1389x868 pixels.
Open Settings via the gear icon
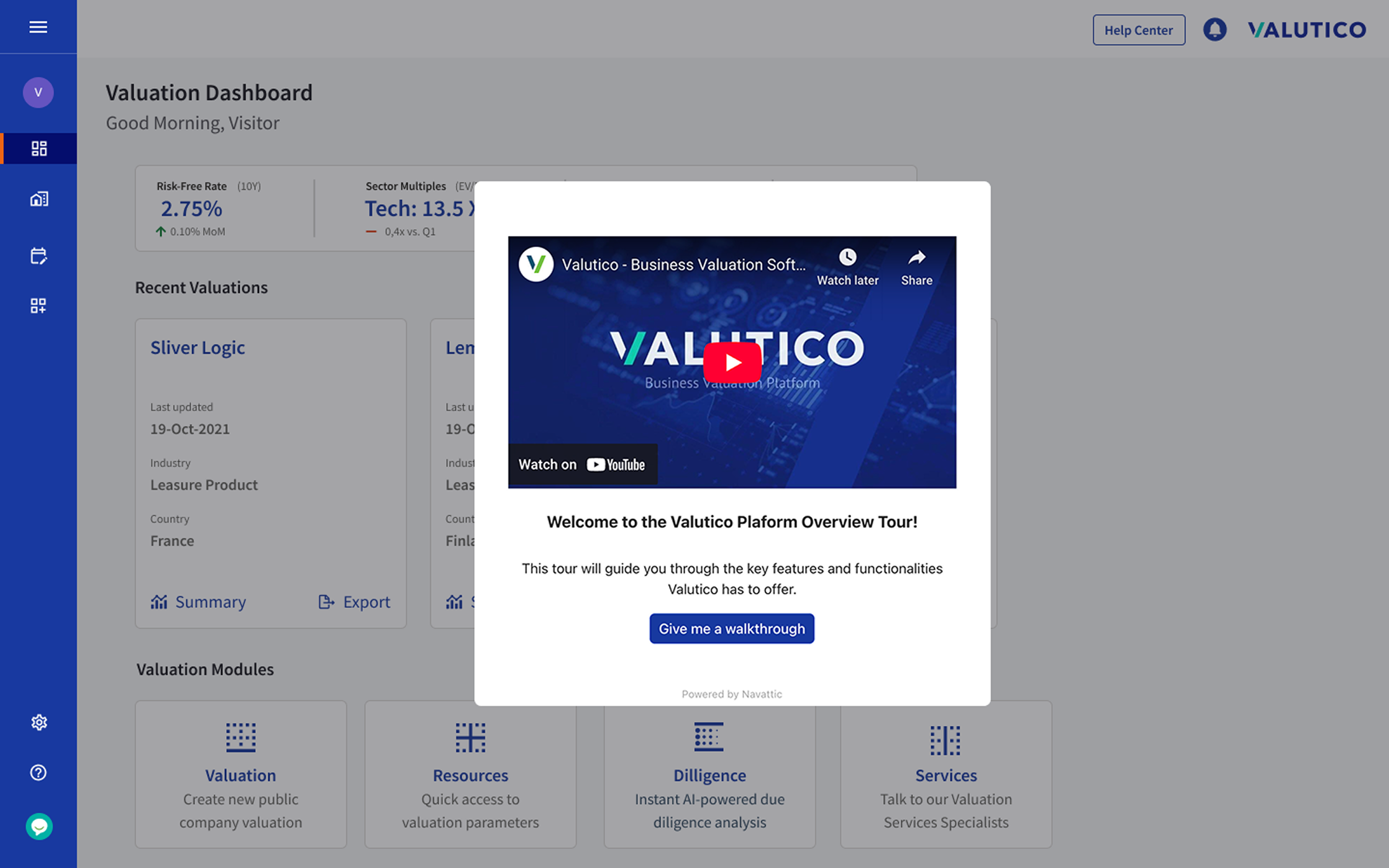point(39,722)
